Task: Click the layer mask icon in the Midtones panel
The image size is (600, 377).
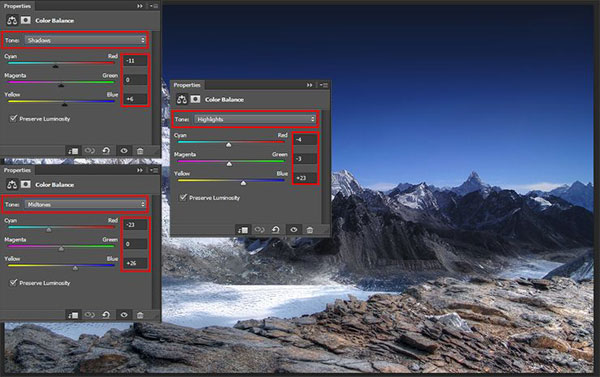Action: coord(26,184)
